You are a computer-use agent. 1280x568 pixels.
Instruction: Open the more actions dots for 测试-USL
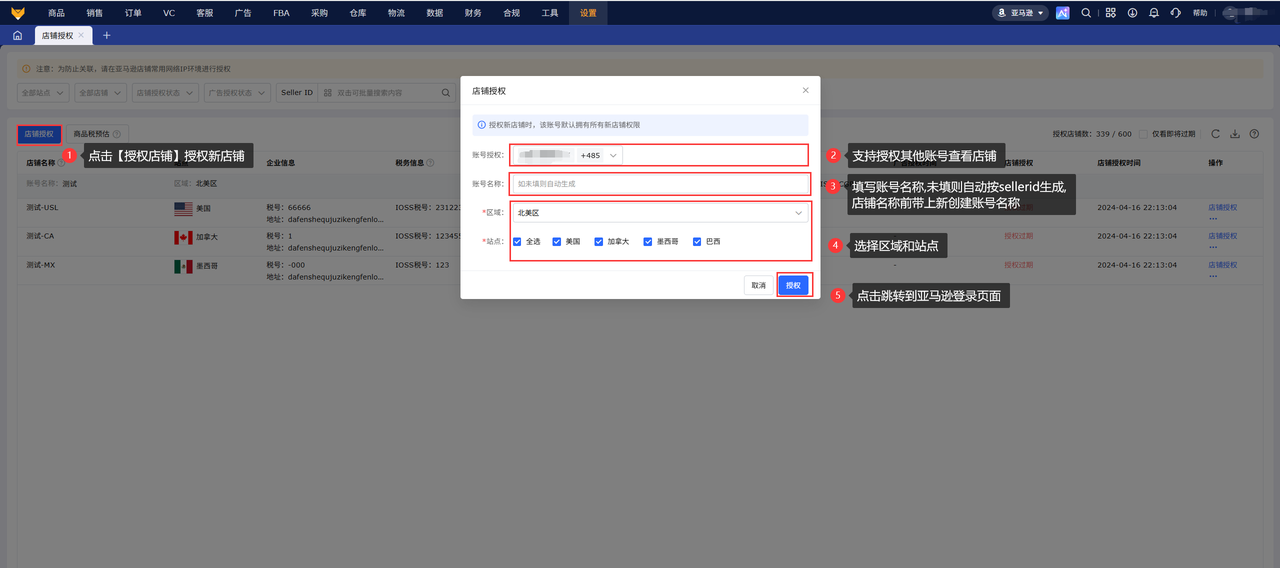click(x=1214, y=218)
